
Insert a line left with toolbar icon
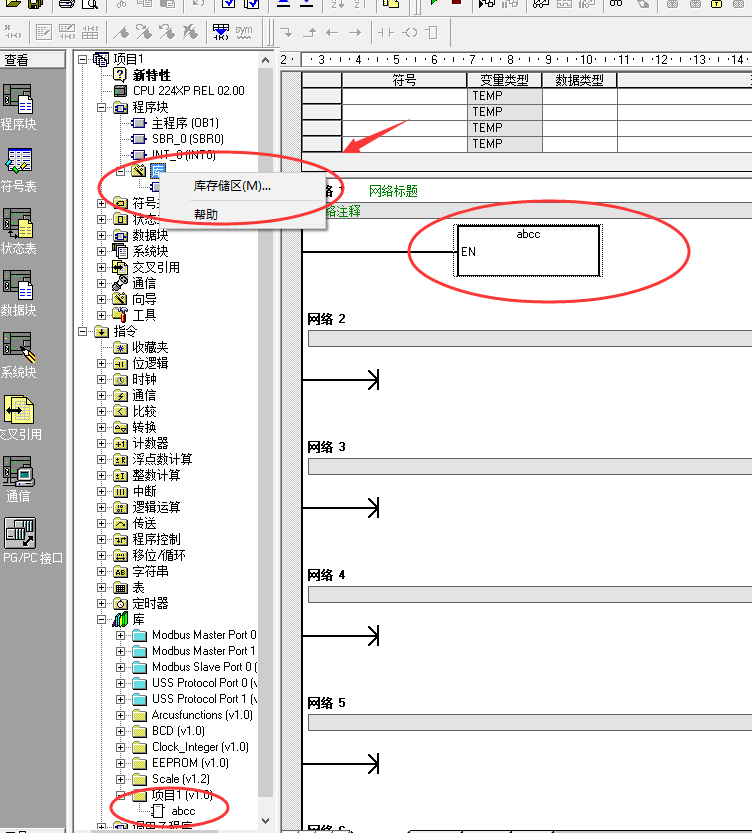pos(332,32)
